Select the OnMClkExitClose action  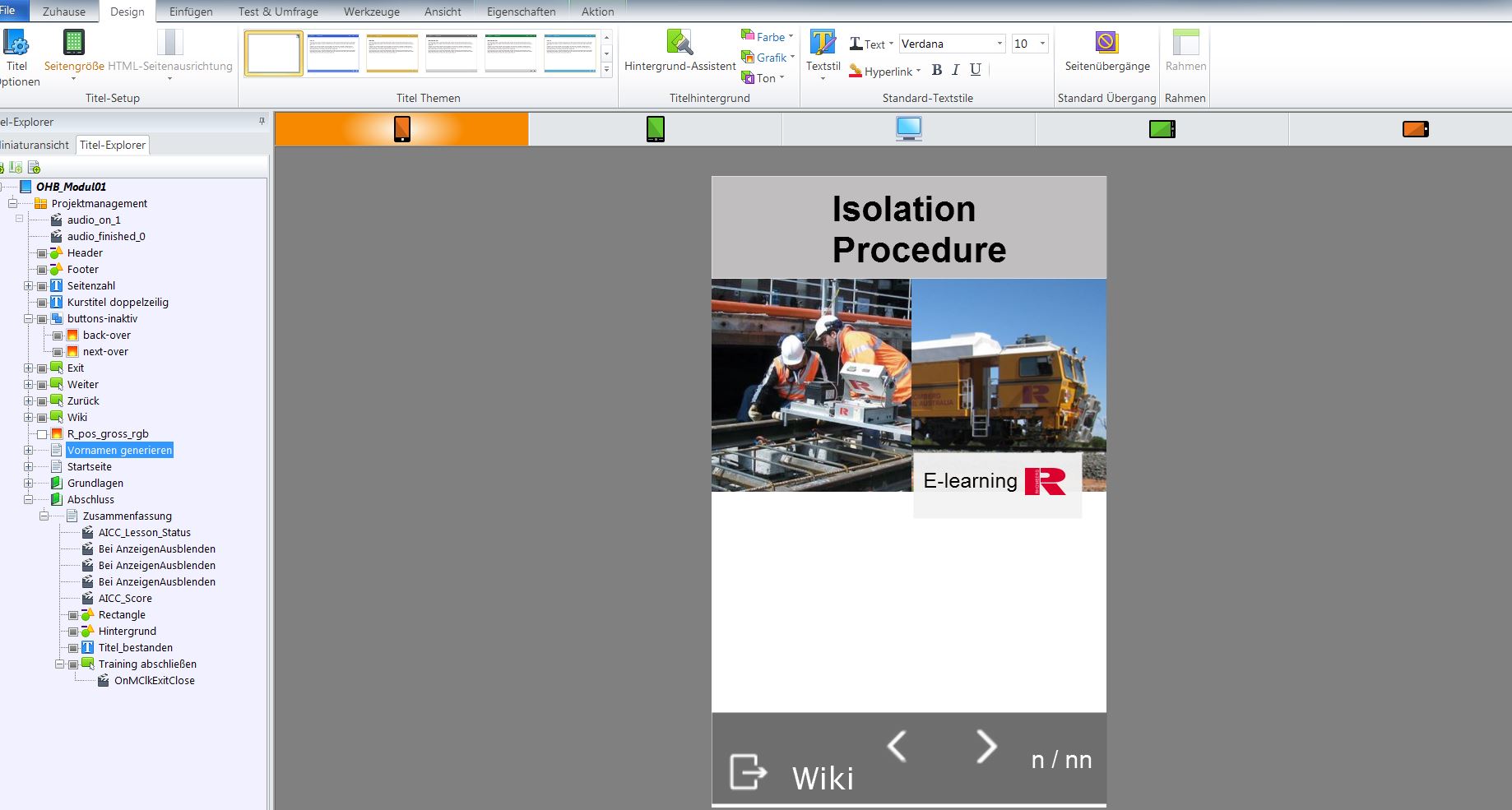click(x=154, y=680)
